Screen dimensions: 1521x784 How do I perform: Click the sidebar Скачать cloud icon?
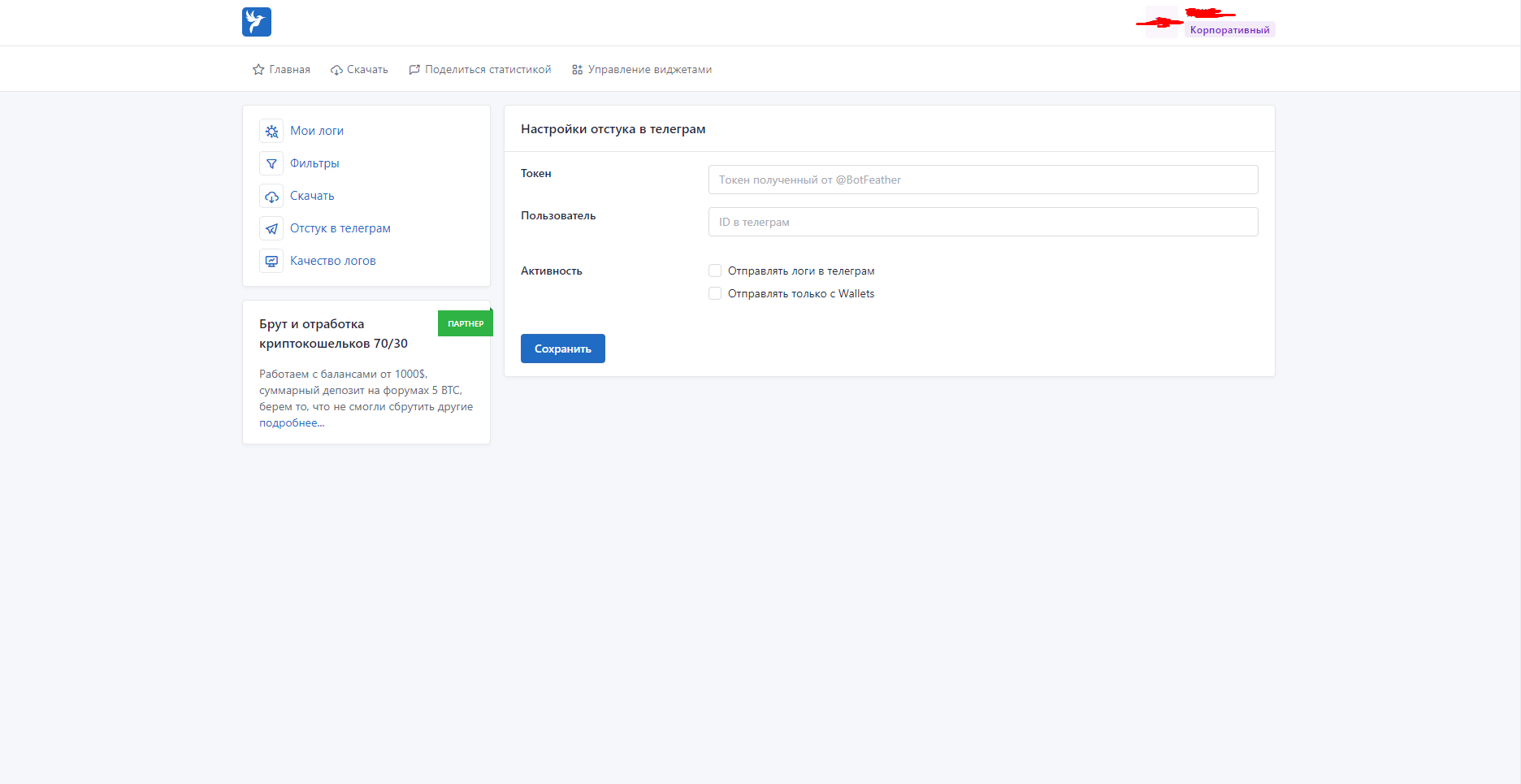[x=271, y=196]
